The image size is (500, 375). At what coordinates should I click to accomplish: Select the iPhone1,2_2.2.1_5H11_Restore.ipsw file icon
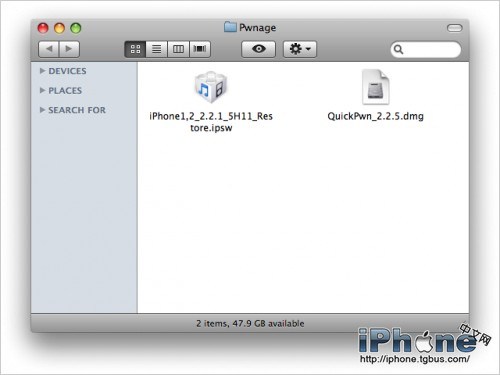pyautogui.click(x=211, y=87)
